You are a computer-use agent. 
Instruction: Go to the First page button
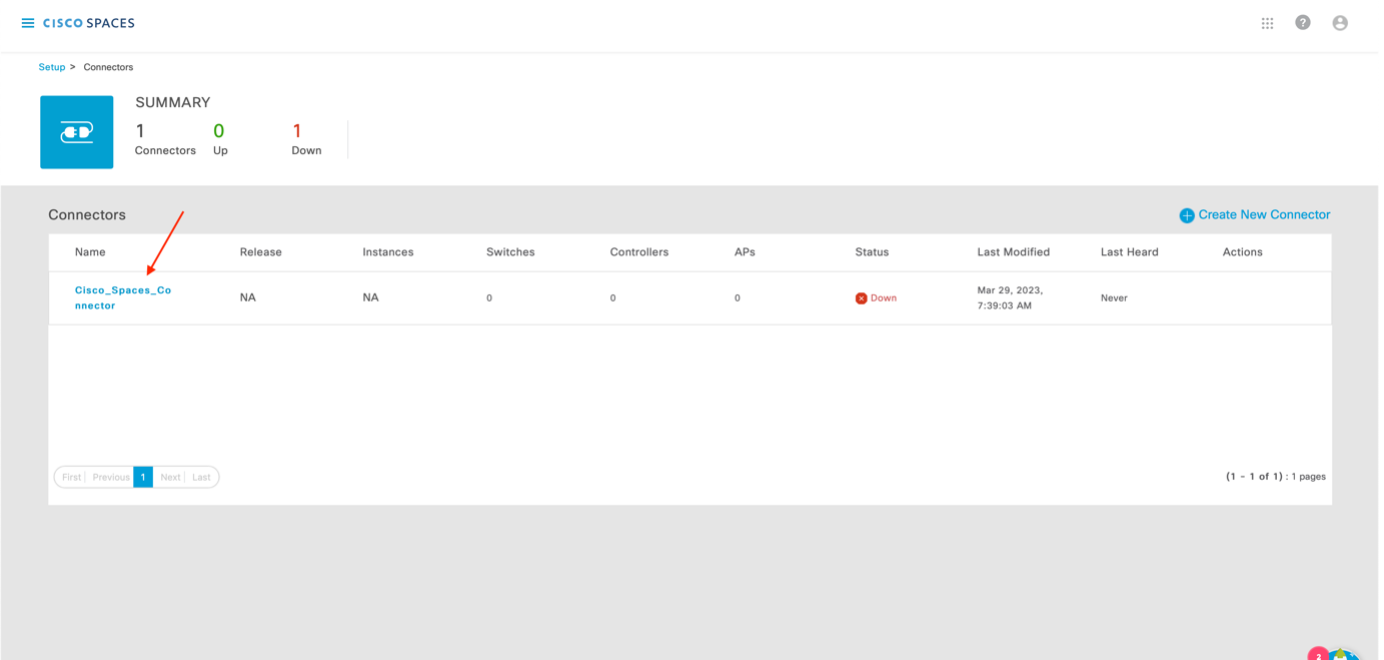click(x=71, y=477)
